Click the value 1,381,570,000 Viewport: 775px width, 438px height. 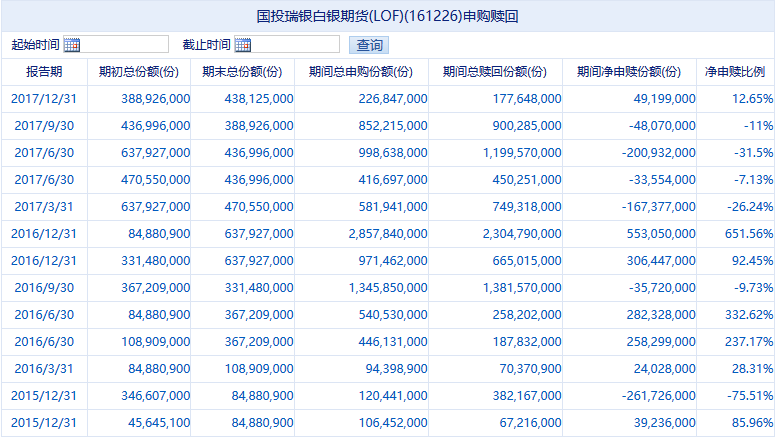[x=522, y=288]
